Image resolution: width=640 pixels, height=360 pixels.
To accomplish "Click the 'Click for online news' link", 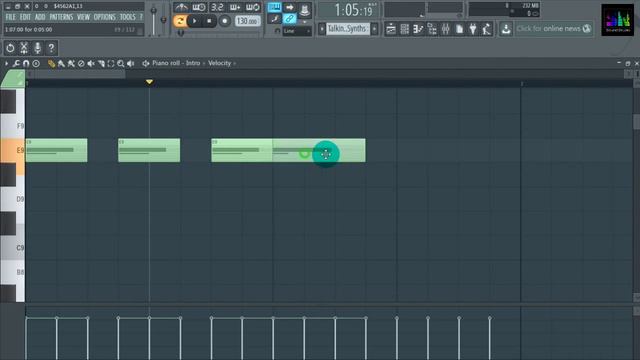I will 553,29.
